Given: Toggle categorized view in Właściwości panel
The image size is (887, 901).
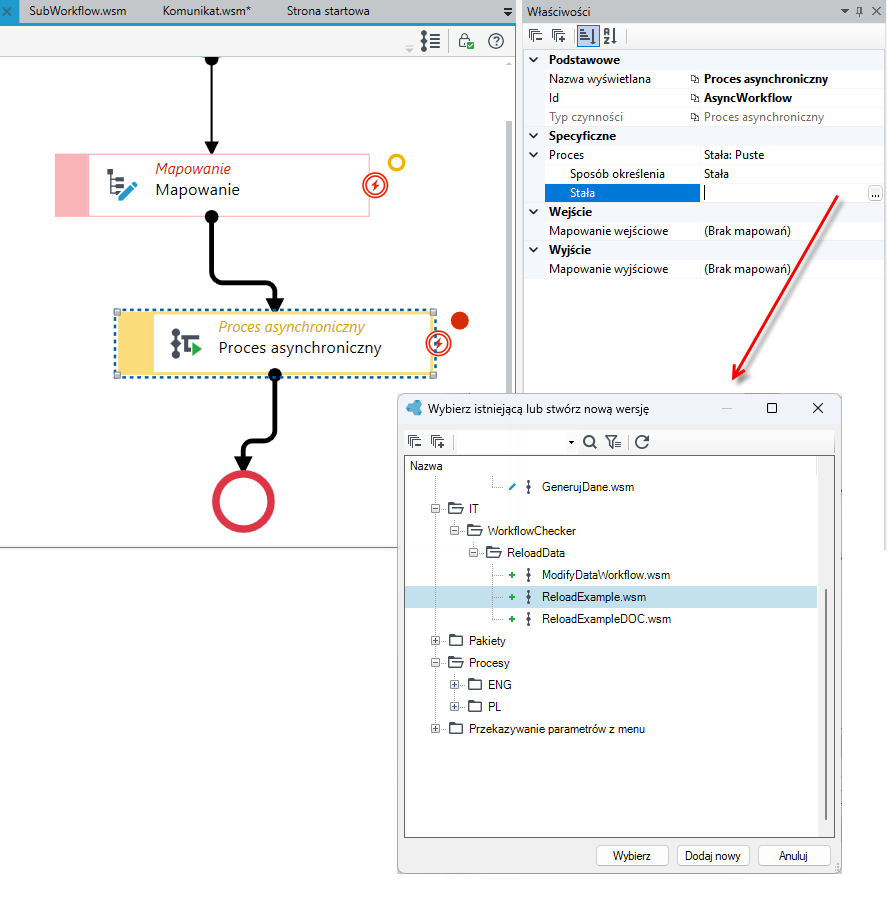Looking at the screenshot, I should 587,36.
